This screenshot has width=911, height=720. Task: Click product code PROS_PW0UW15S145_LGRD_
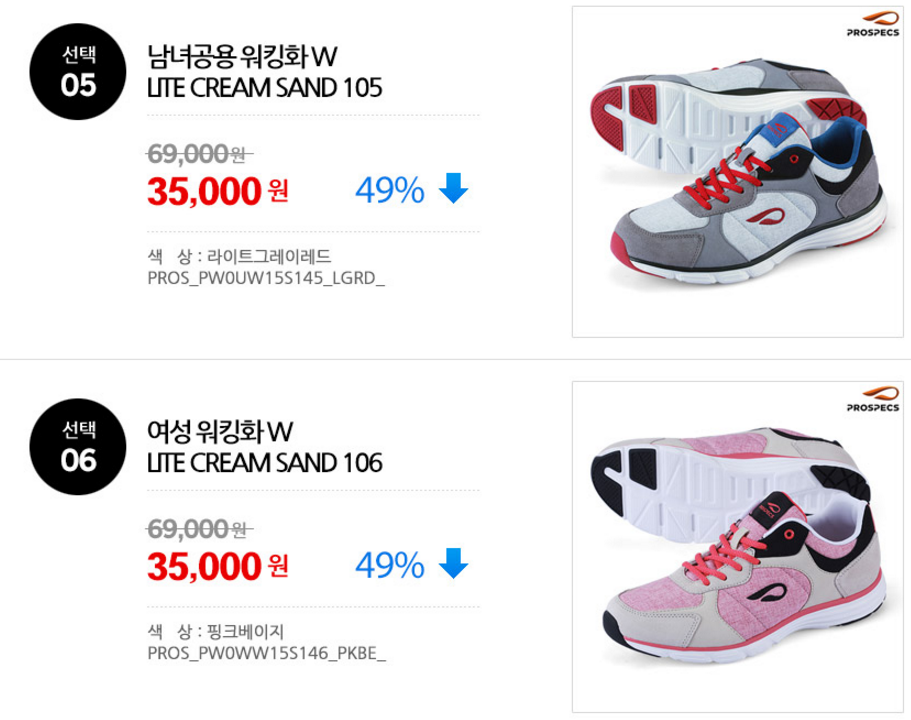[x=266, y=278]
